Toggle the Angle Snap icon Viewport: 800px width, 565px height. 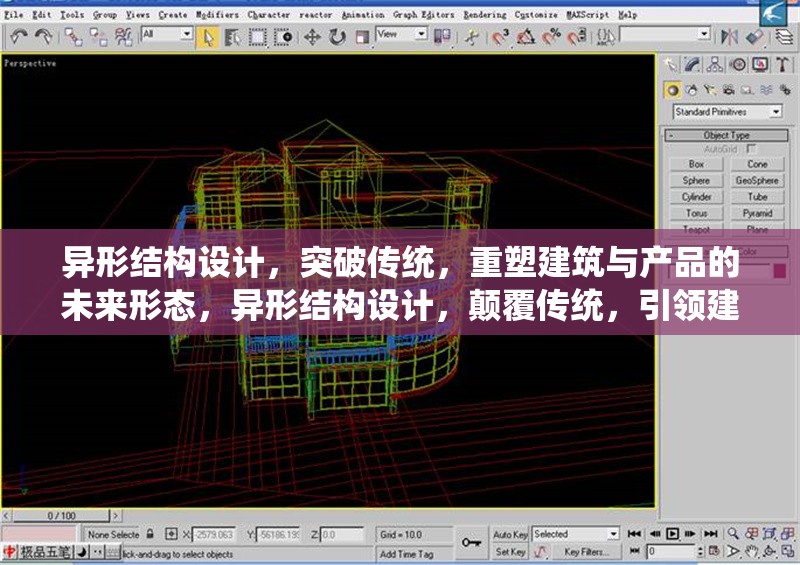(526, 37)
